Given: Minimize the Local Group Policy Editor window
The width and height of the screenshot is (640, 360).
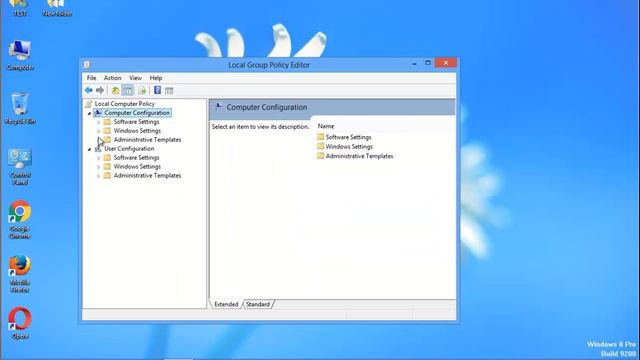Looking at the screenshot, I should [414, 63].
